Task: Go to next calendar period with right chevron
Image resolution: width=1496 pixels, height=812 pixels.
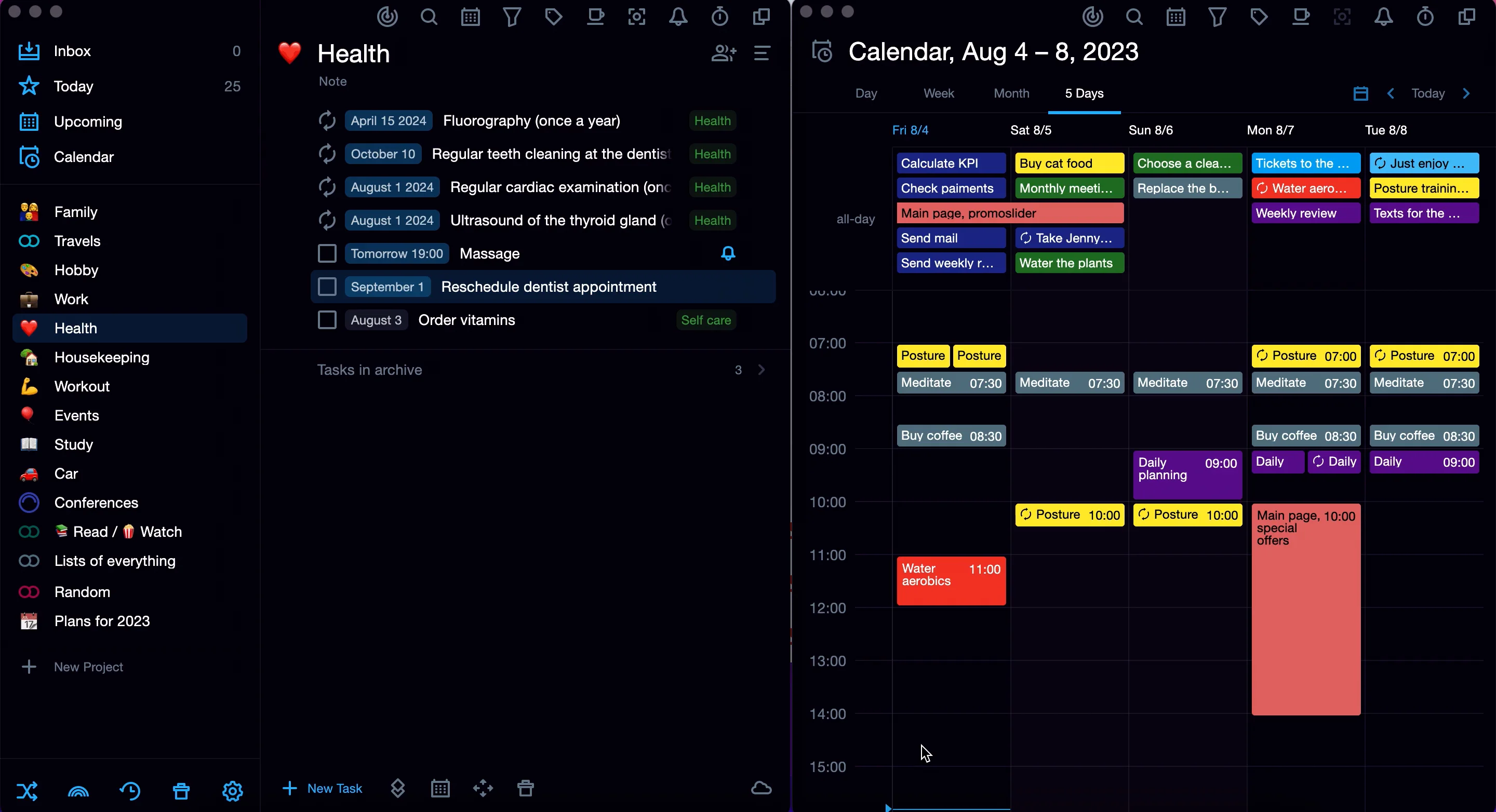Action: tap(1466, 93)
